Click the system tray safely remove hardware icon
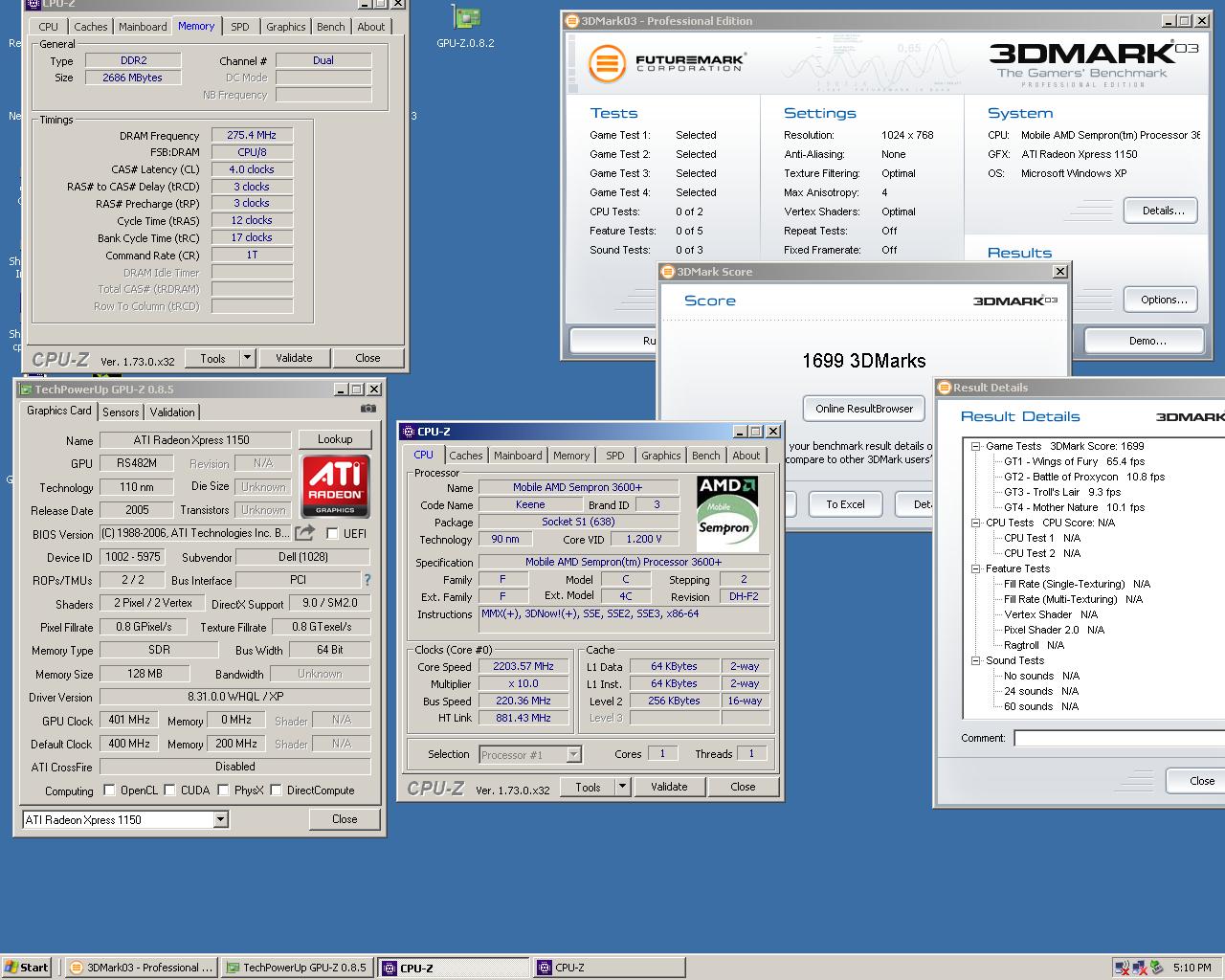 point(1157,968)
